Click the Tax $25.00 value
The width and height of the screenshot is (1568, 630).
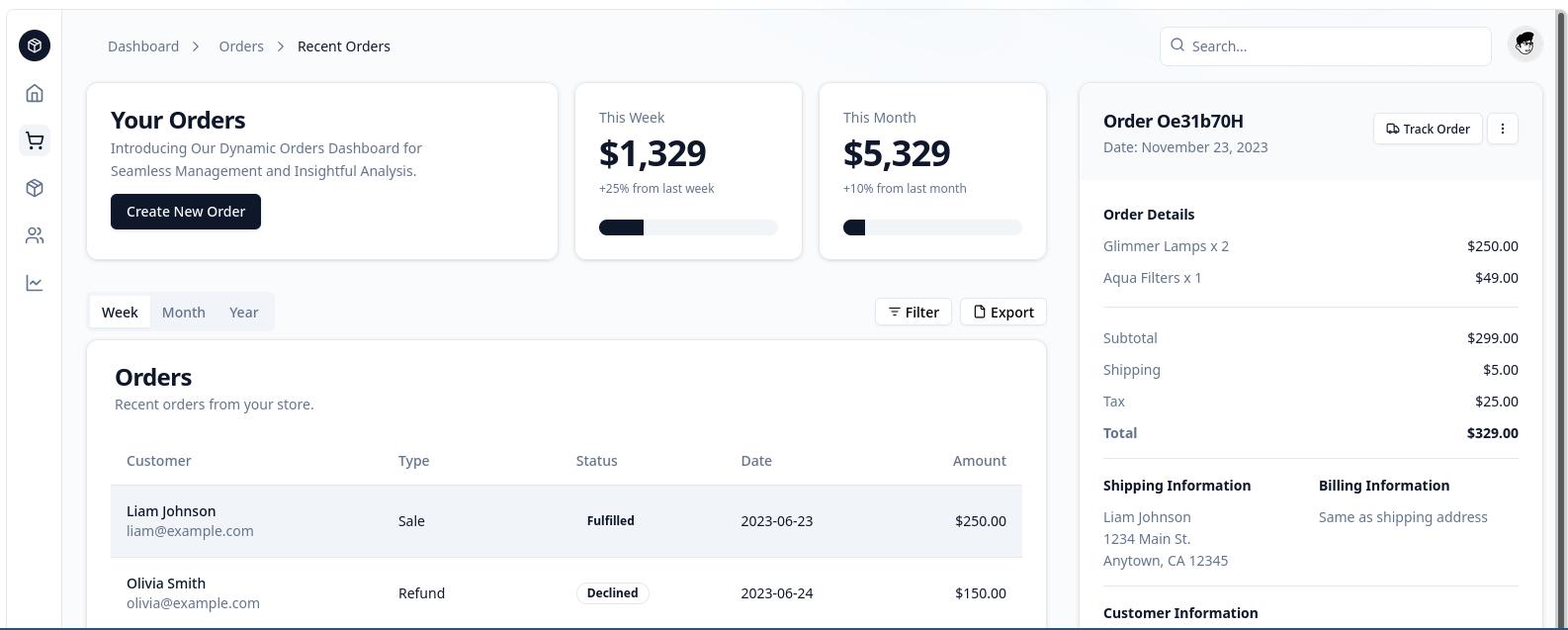pos(1497,402)
